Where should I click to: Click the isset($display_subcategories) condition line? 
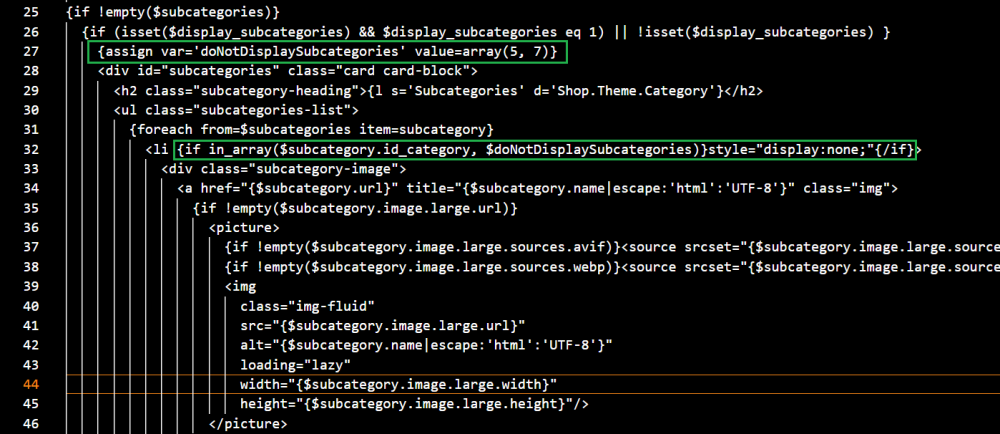[486, 32]
